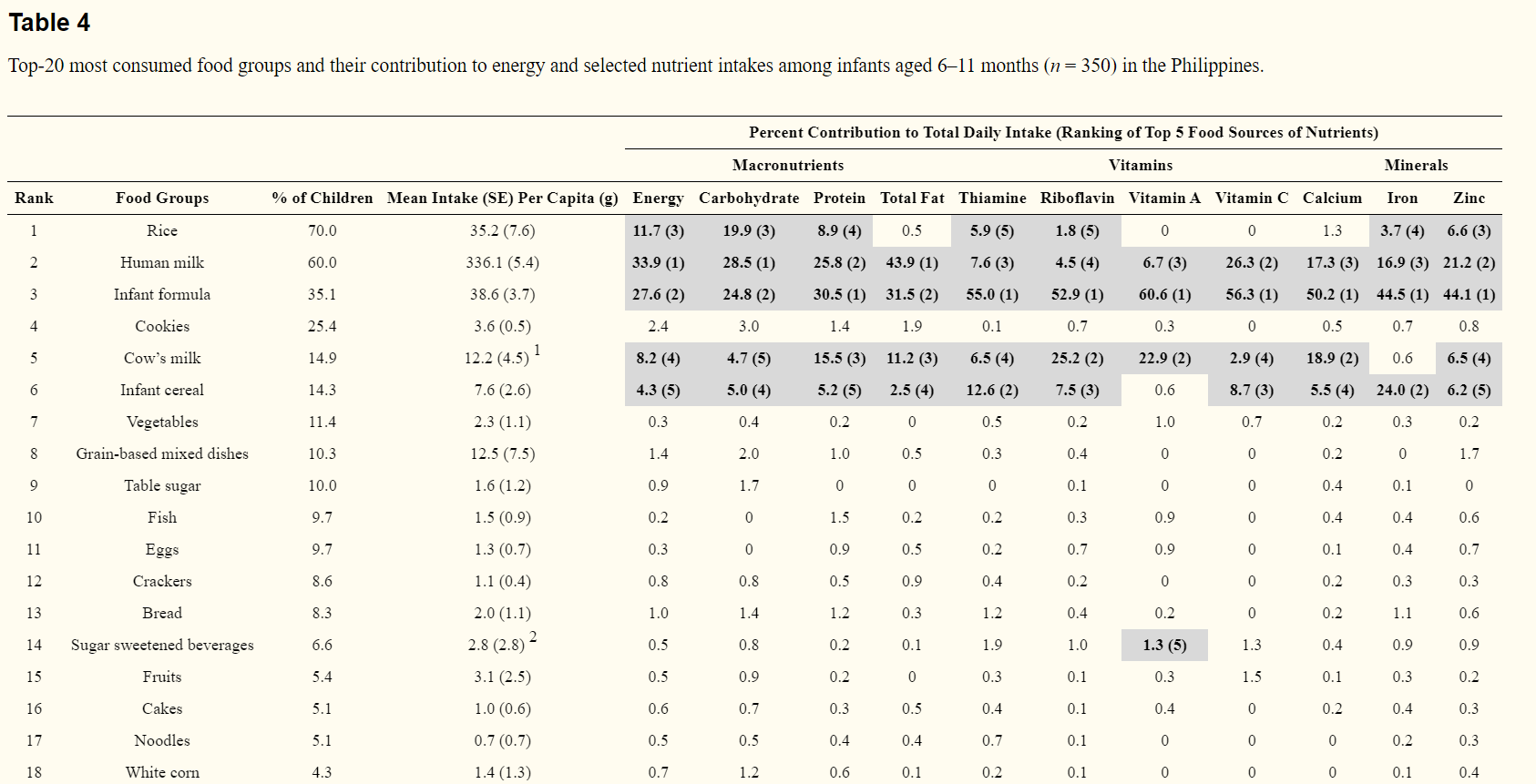Click the 'Riboflavin' column header
Image resolution: width=1536 pixels, height=784 pixels.
pos(1077,199)
